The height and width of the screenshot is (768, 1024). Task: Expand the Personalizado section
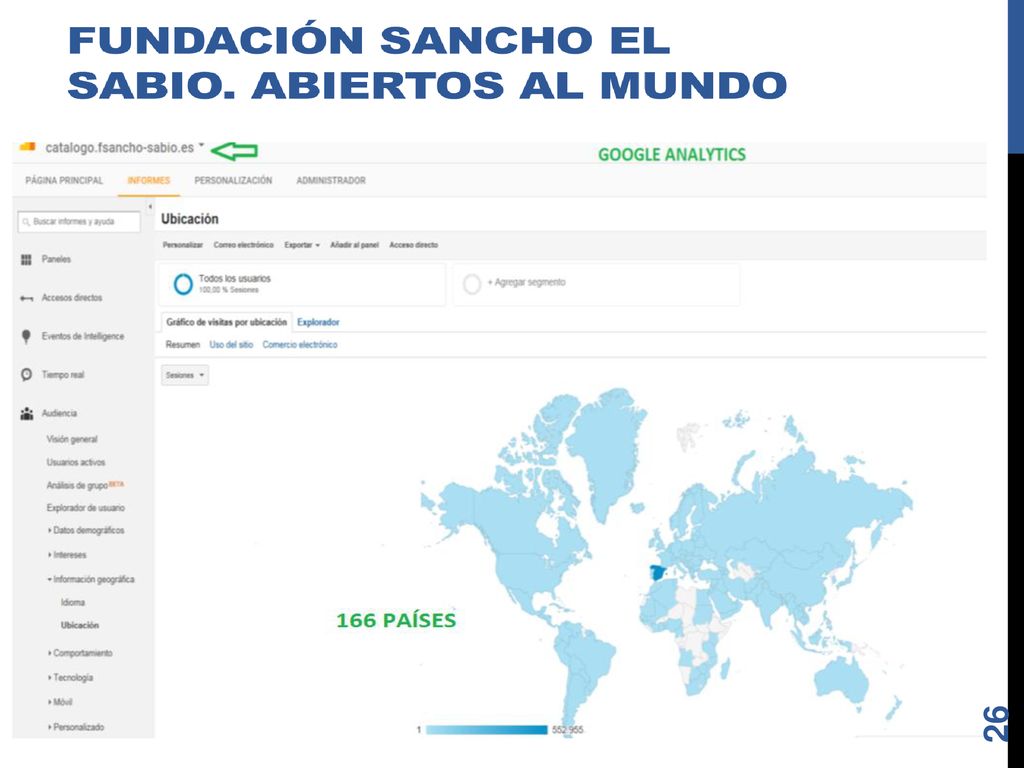click(76, 727)
